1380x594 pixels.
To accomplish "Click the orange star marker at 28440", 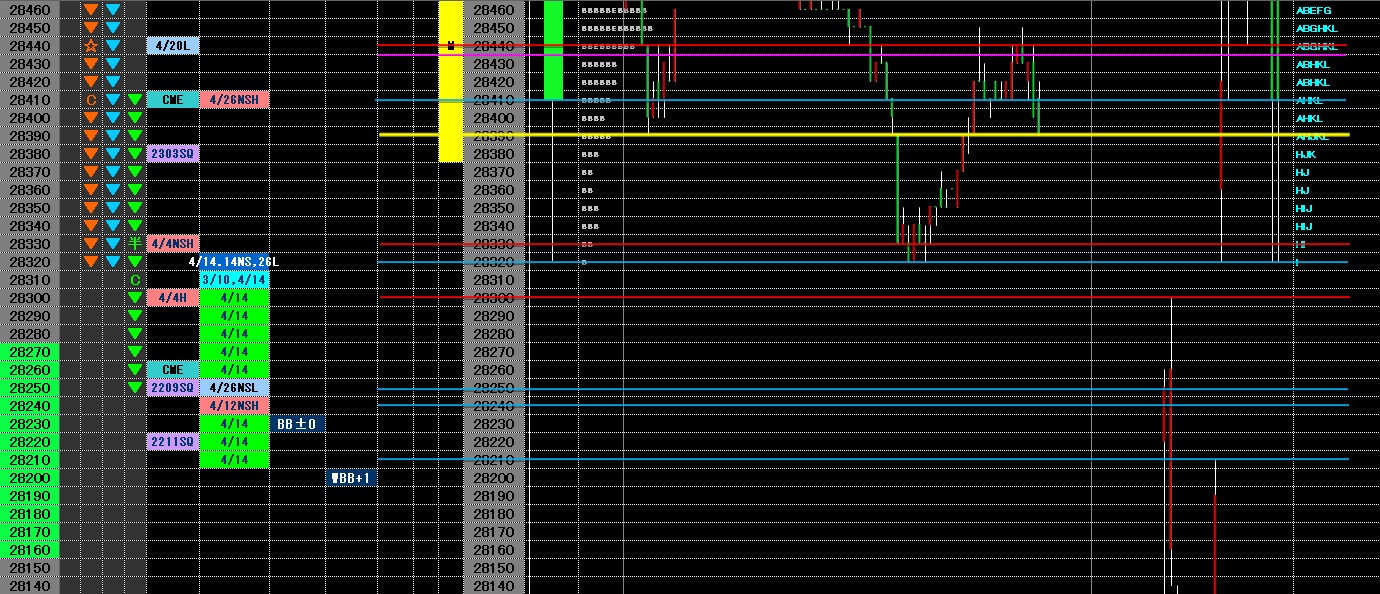I will coord(91,46).
